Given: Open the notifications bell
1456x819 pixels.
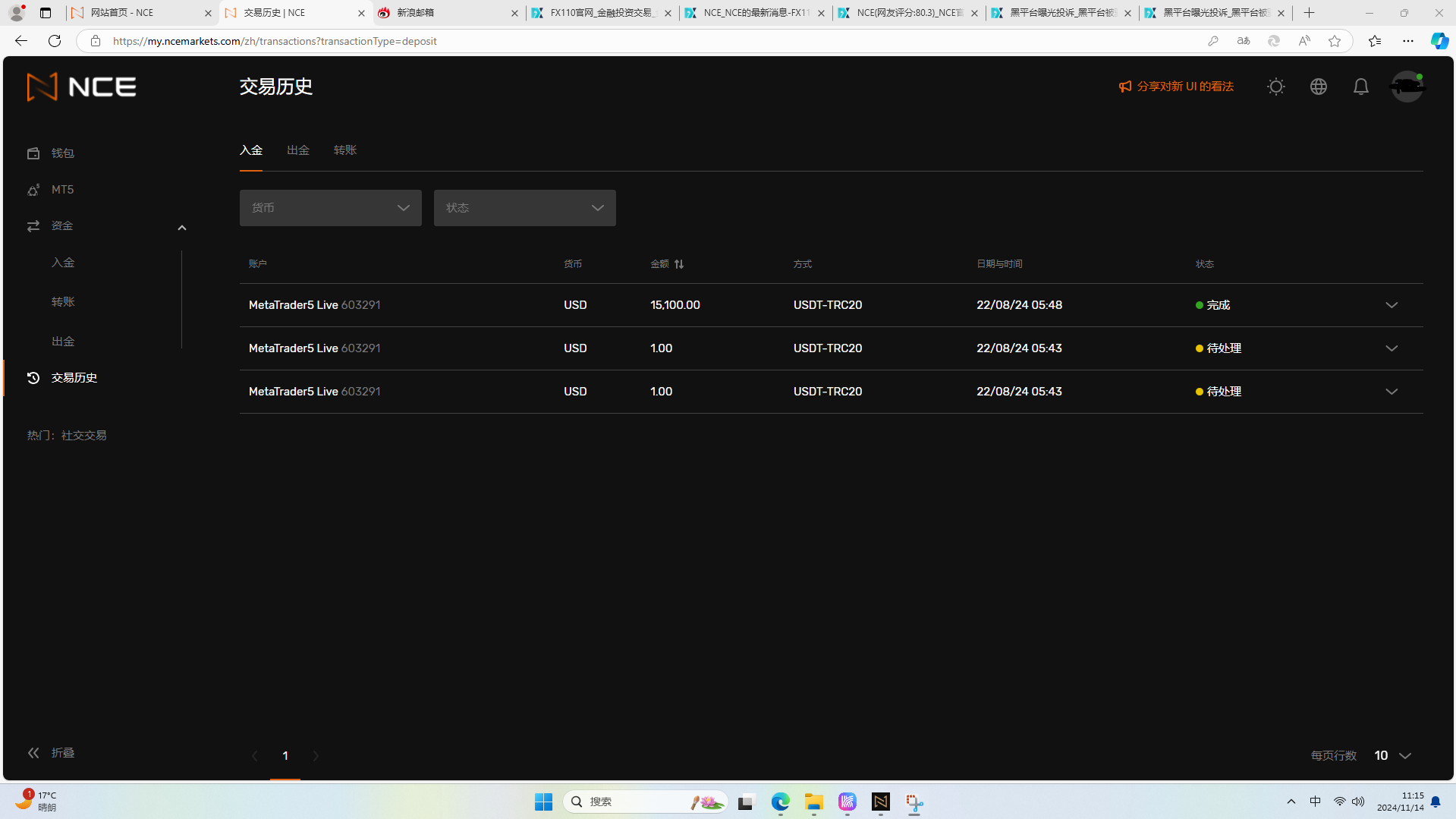Looking at the screenshot, I should (x=1360, y=87).
